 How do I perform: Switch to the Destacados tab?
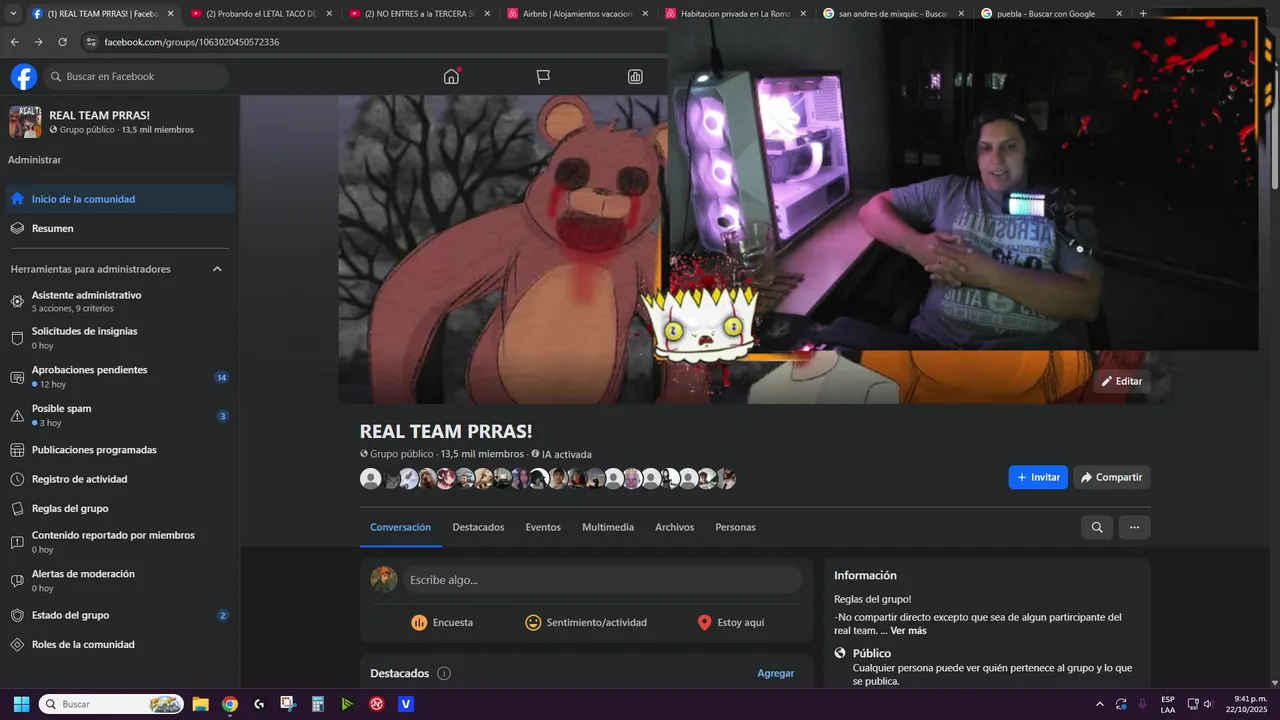point(478,527)
